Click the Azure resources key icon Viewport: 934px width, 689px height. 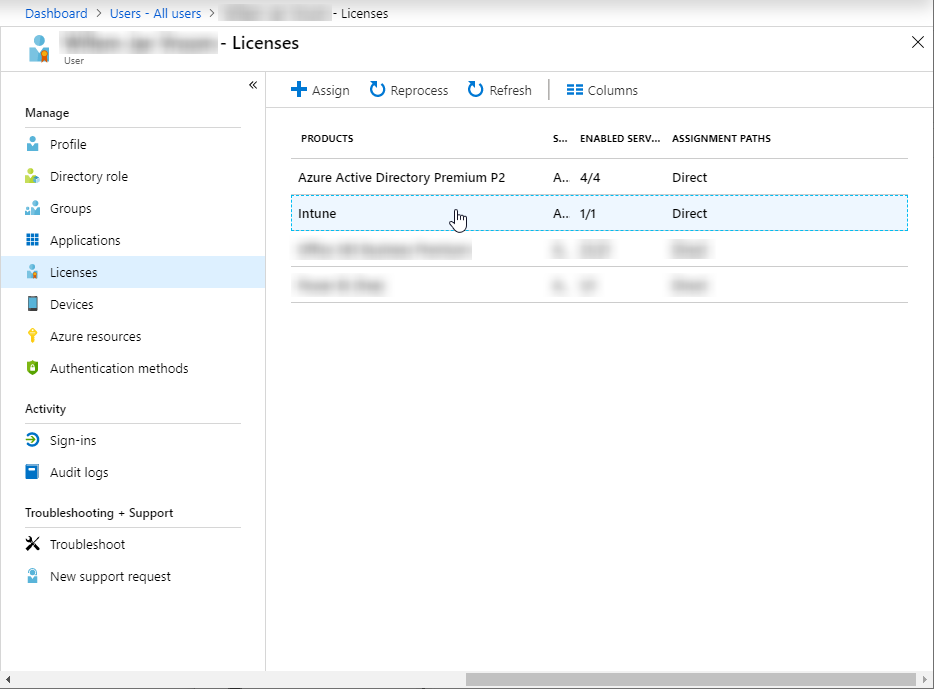tap(33, 336)
